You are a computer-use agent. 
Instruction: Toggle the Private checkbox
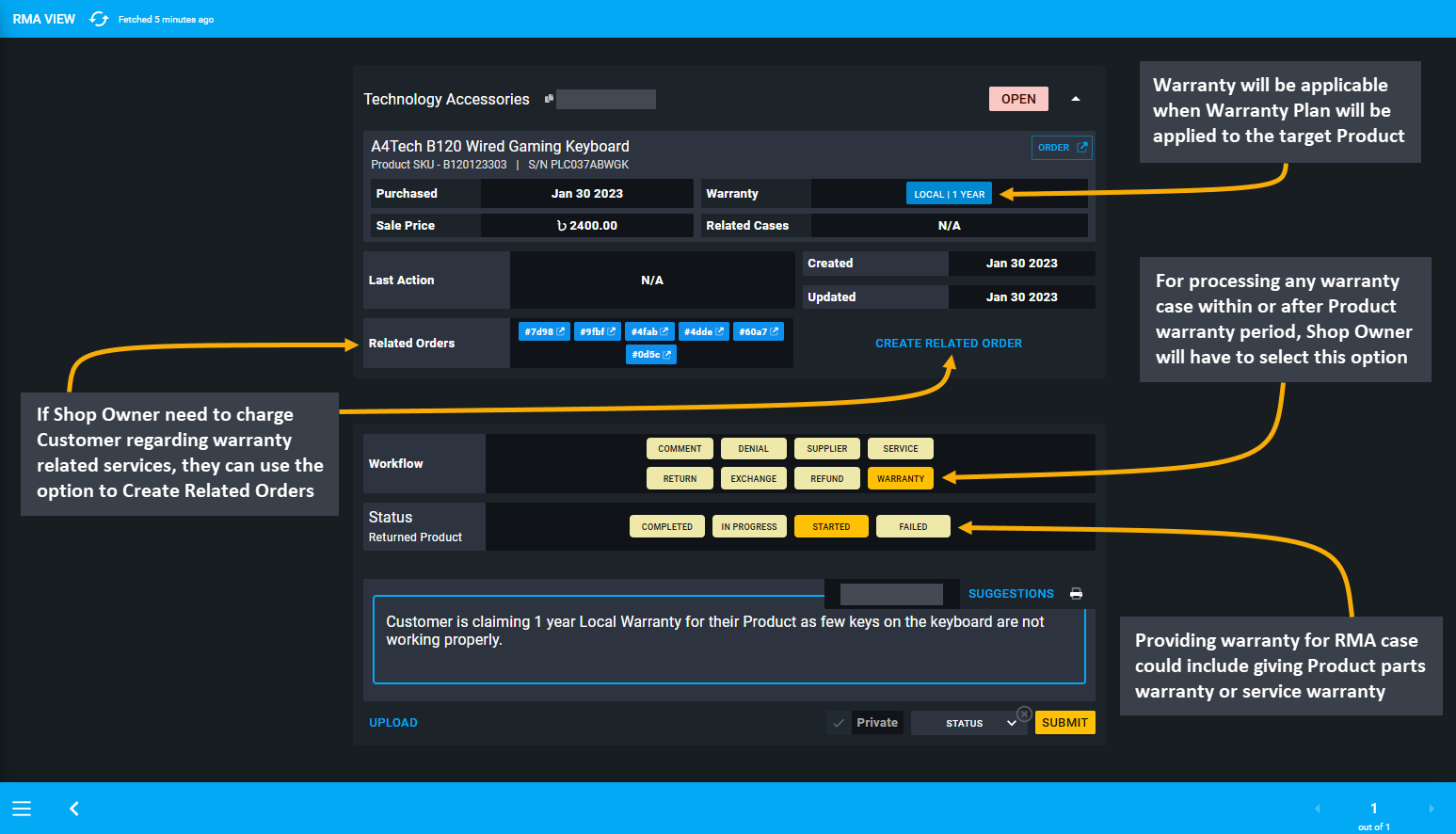click(x=839, y=723)
